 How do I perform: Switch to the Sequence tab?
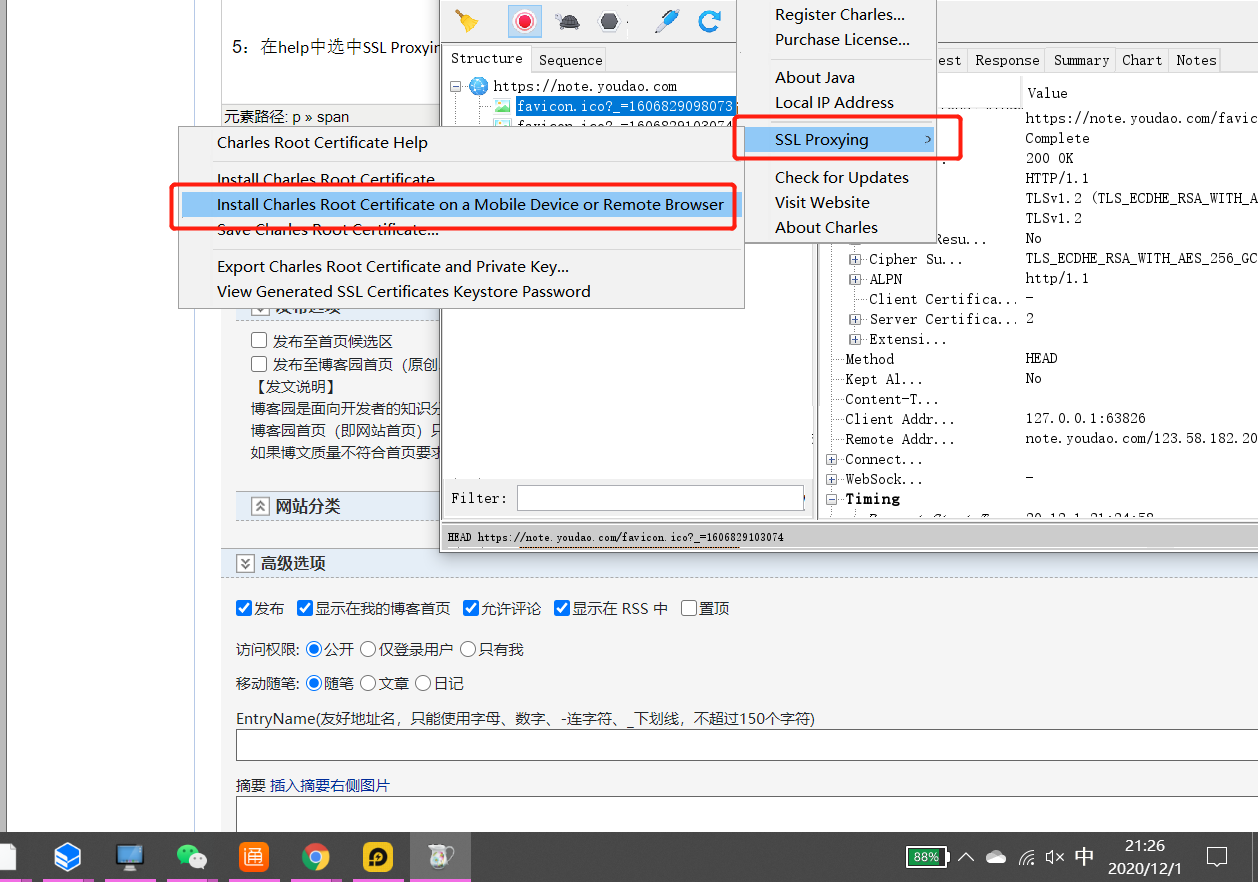[x=570, y=60]
